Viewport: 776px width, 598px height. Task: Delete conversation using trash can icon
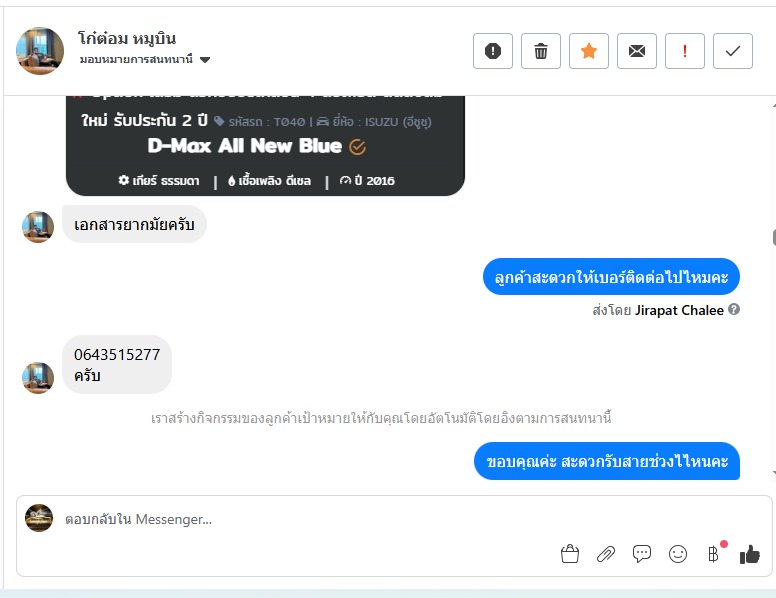[x=540, y=51]
